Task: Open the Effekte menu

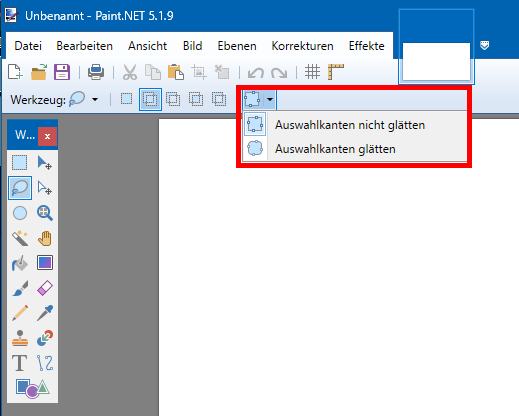Action: pyautogui.click(x=366, y=46)
